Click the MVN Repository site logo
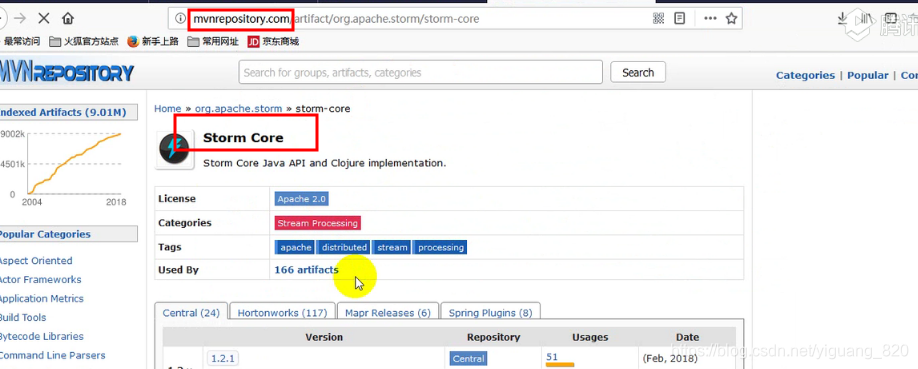The image size is (918, 369). point(67,72)
